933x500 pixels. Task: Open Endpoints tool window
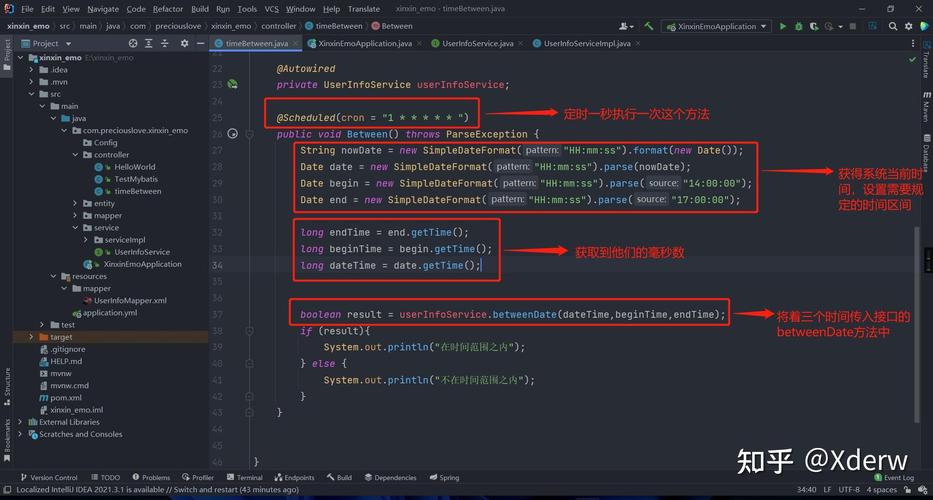pos(295,477)
